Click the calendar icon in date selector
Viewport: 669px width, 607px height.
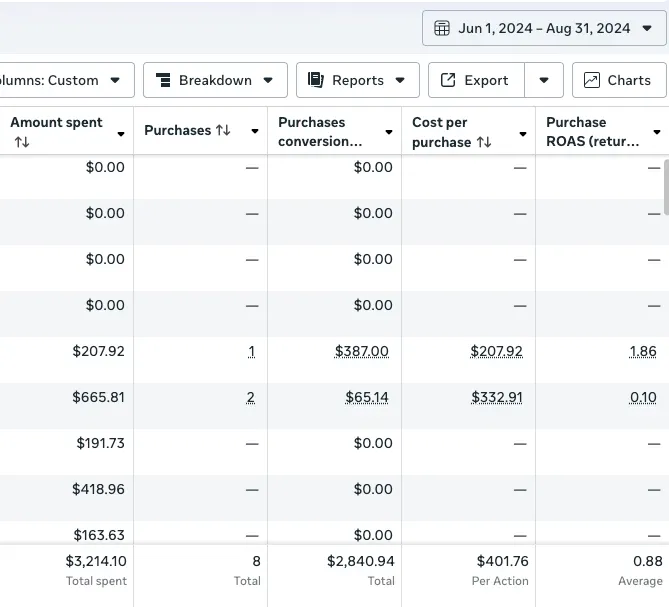click(442, 28)
